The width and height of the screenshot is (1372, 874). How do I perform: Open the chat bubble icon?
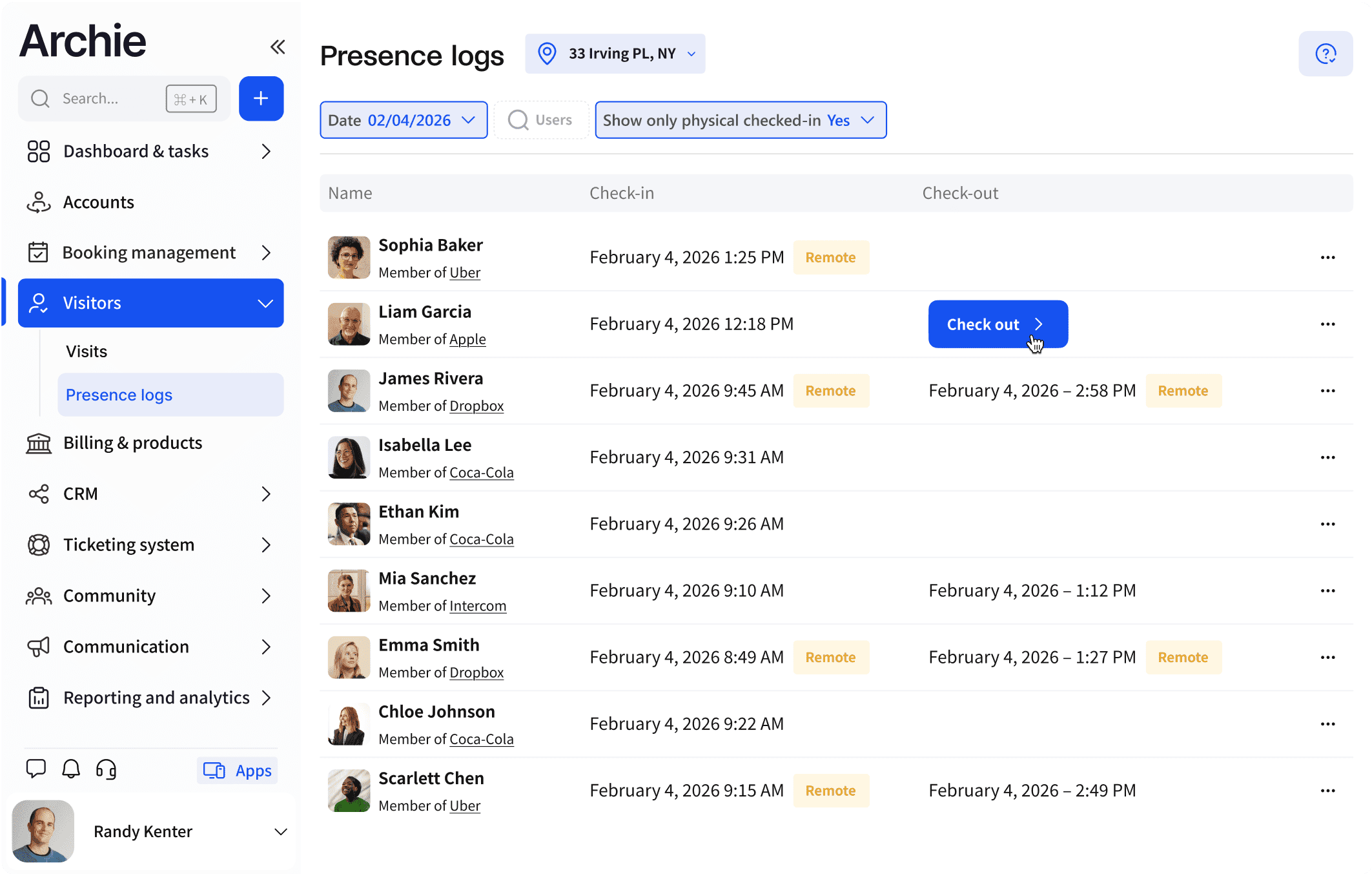click(x=36, y=769)
